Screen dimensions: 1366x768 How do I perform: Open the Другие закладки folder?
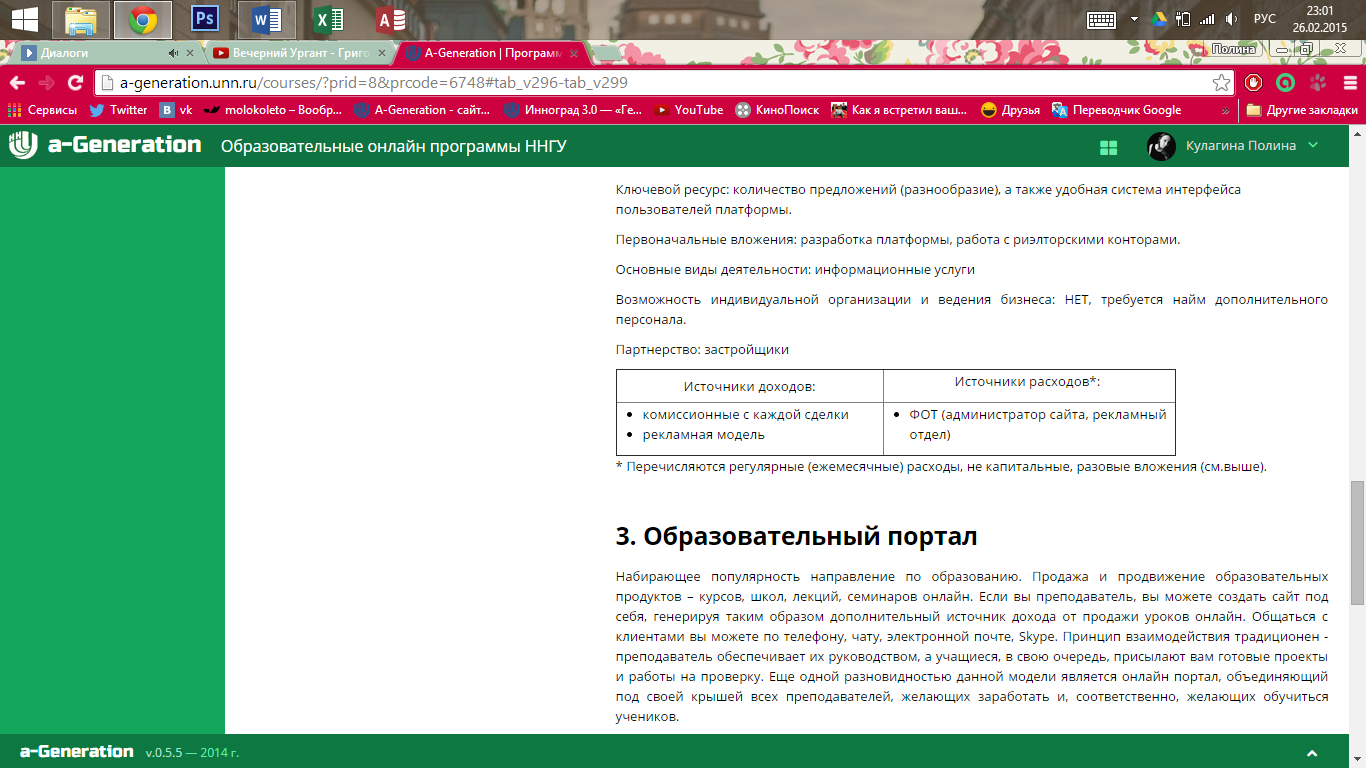(x=1302, y=110)
